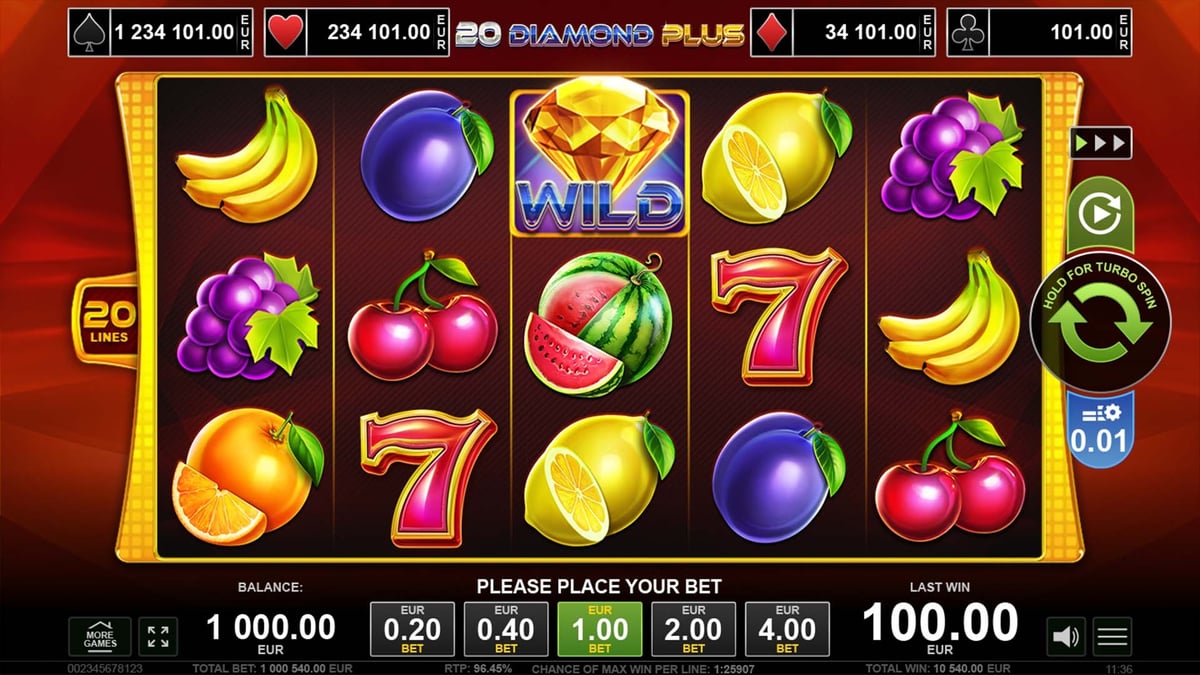Open the hamburger menu
The height and width of the screenshot is (675, 1200).
1112,636
